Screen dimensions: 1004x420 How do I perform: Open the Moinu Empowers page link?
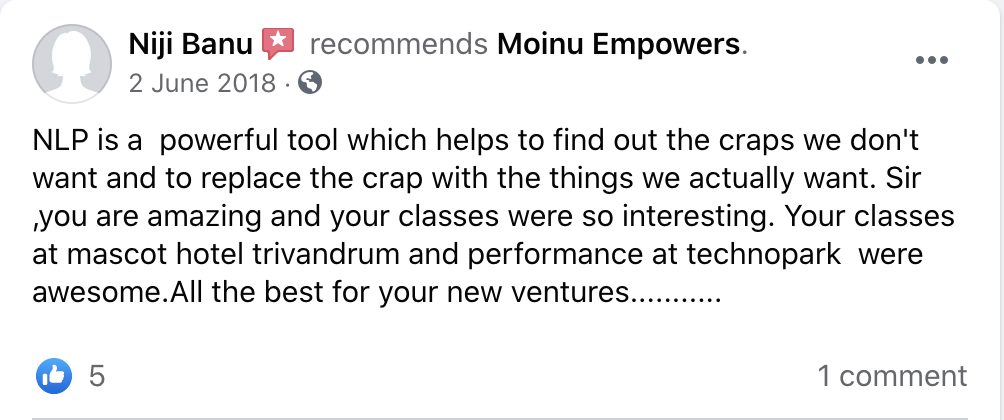619,45
